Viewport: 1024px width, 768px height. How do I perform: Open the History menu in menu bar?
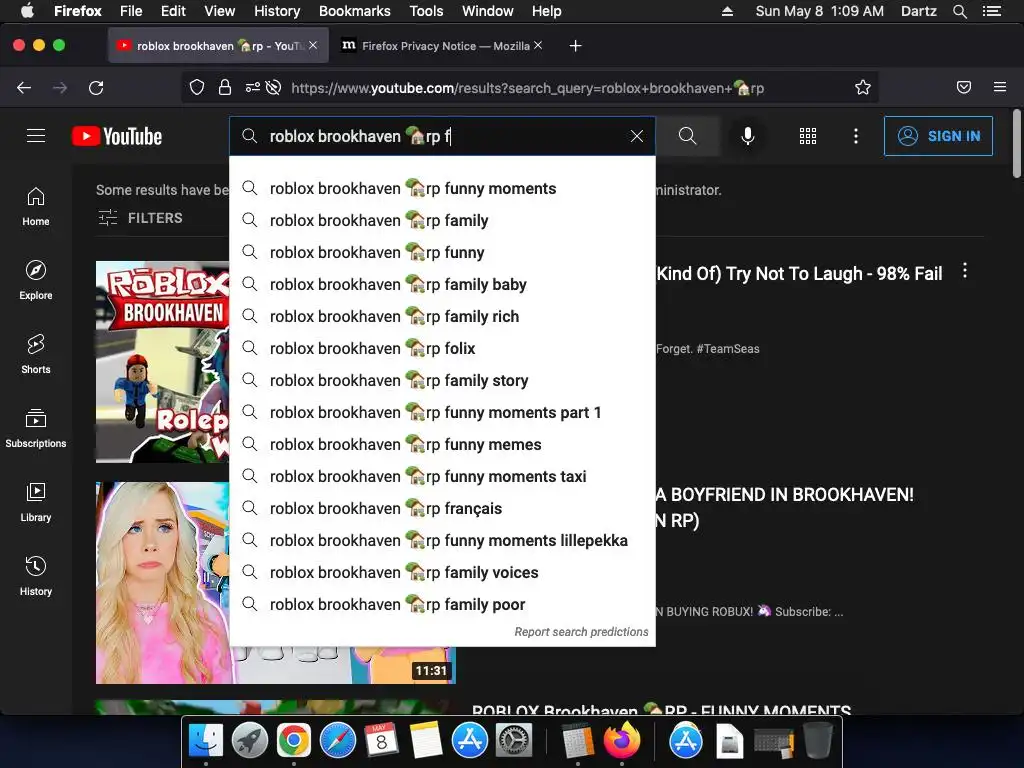(277, 11)
